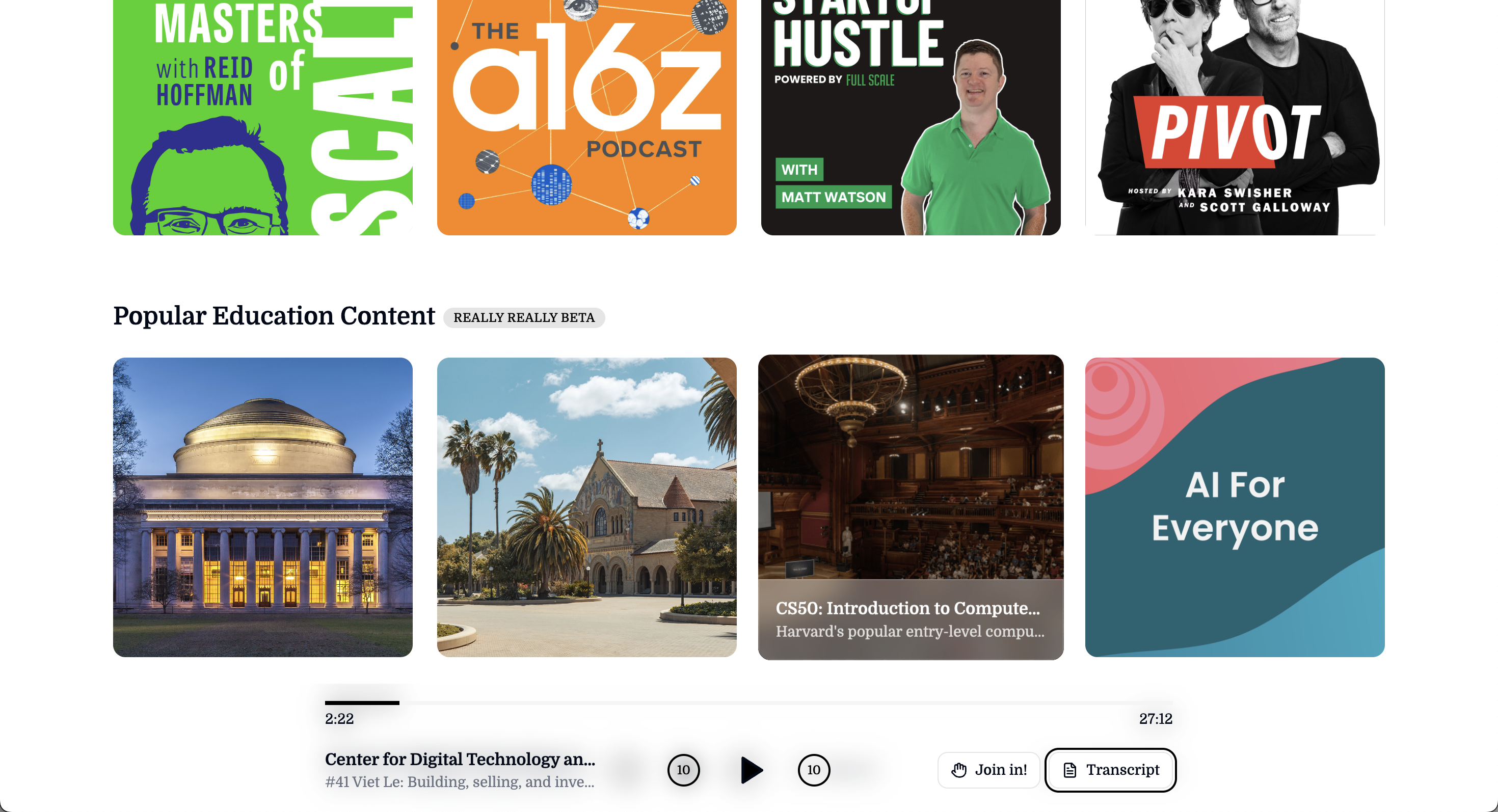Open the Transcript panel
This screenshot has height=812, width=1498.
coord(1111,770)
